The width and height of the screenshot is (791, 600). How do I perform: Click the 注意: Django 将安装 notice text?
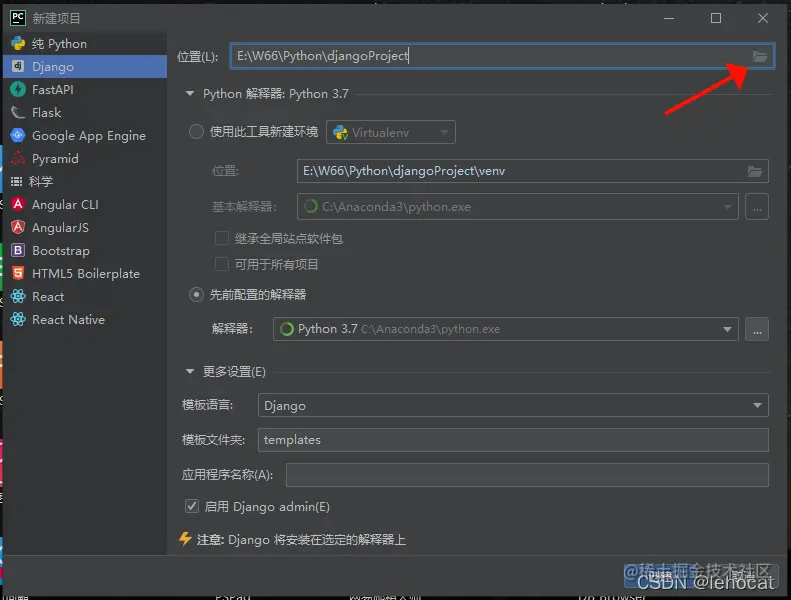tap(301, 540)
